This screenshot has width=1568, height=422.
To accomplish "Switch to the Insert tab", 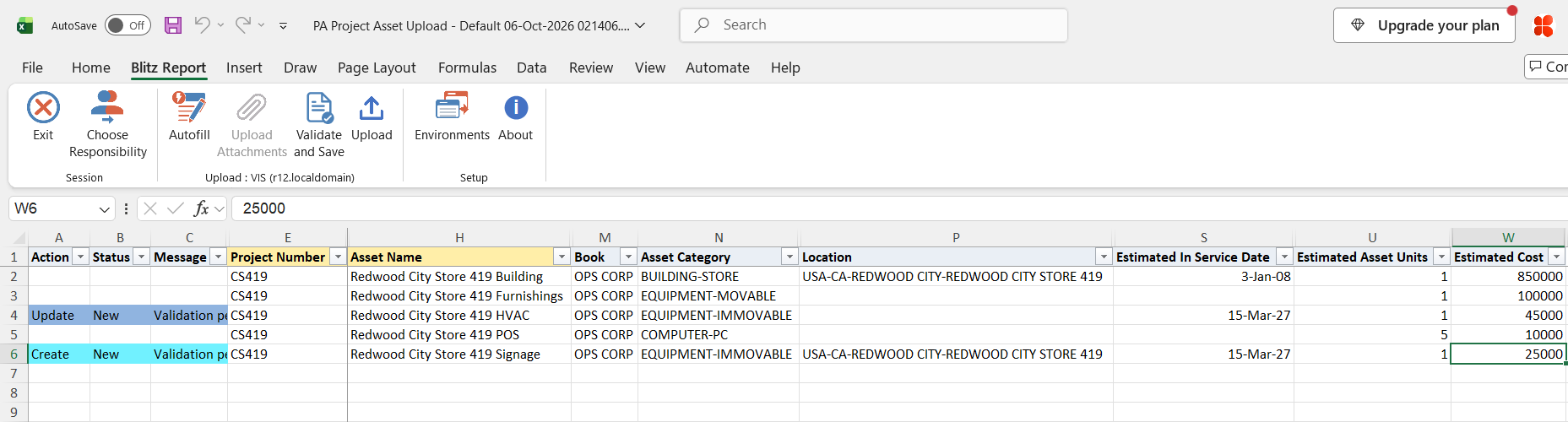I will point(244,68).
